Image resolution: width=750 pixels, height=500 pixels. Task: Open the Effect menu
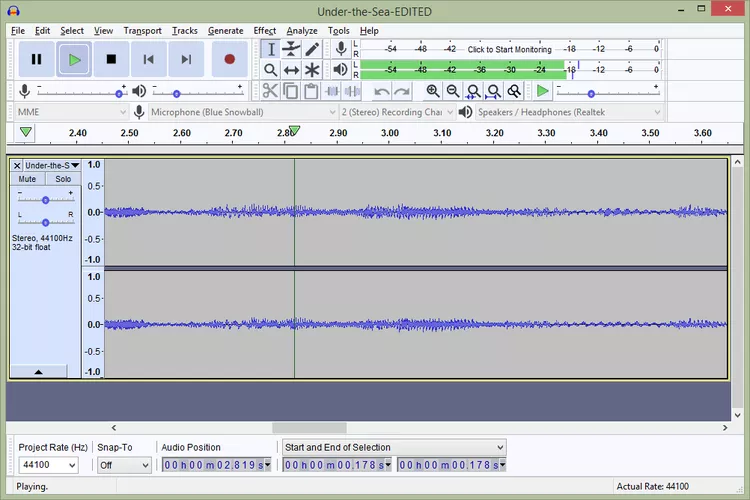click(264, 31)
